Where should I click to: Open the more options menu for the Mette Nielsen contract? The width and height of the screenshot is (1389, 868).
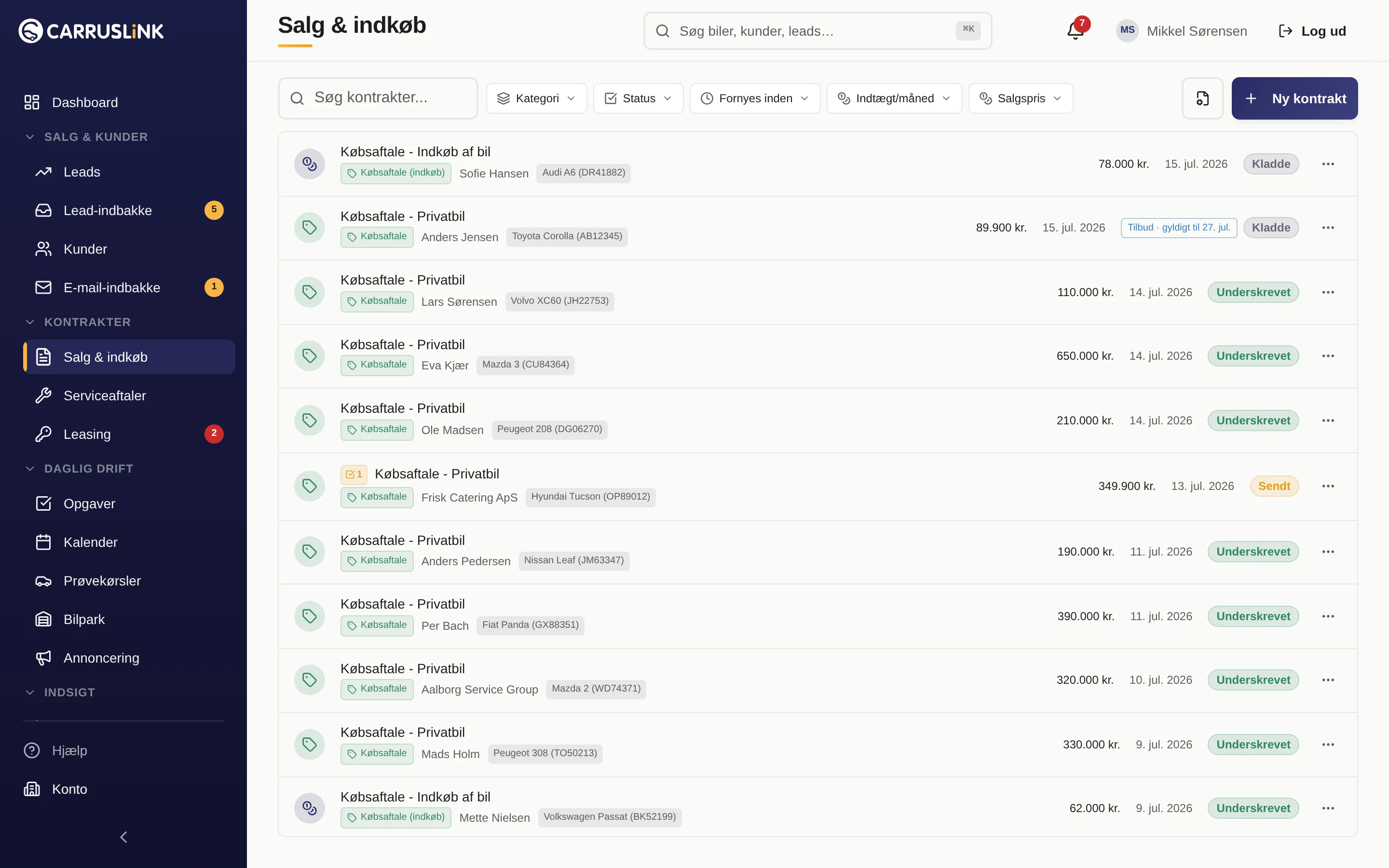tap(1328, 808)
